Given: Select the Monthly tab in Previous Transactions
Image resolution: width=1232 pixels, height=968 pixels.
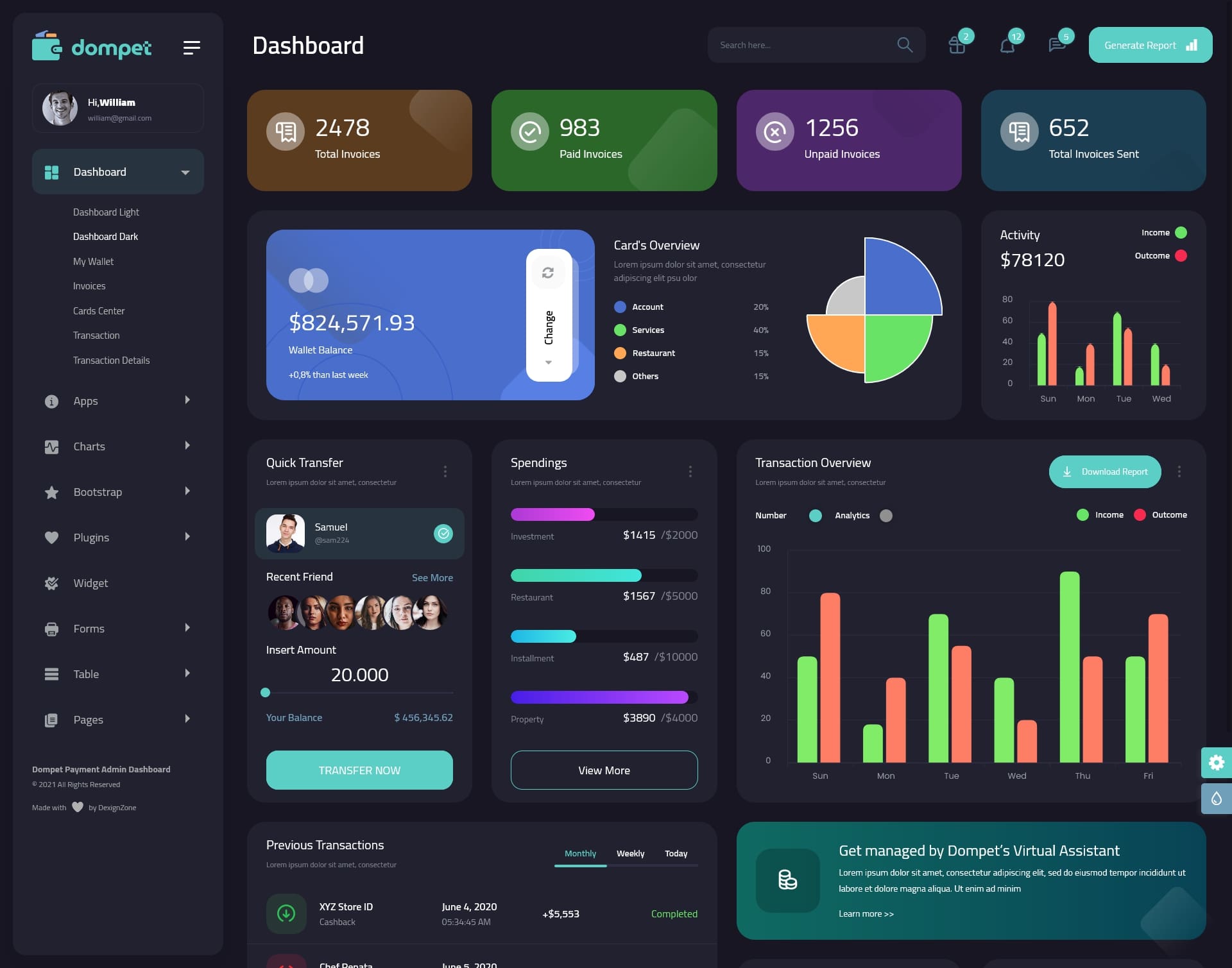Looking at the screenshot, I should [579, 853].
